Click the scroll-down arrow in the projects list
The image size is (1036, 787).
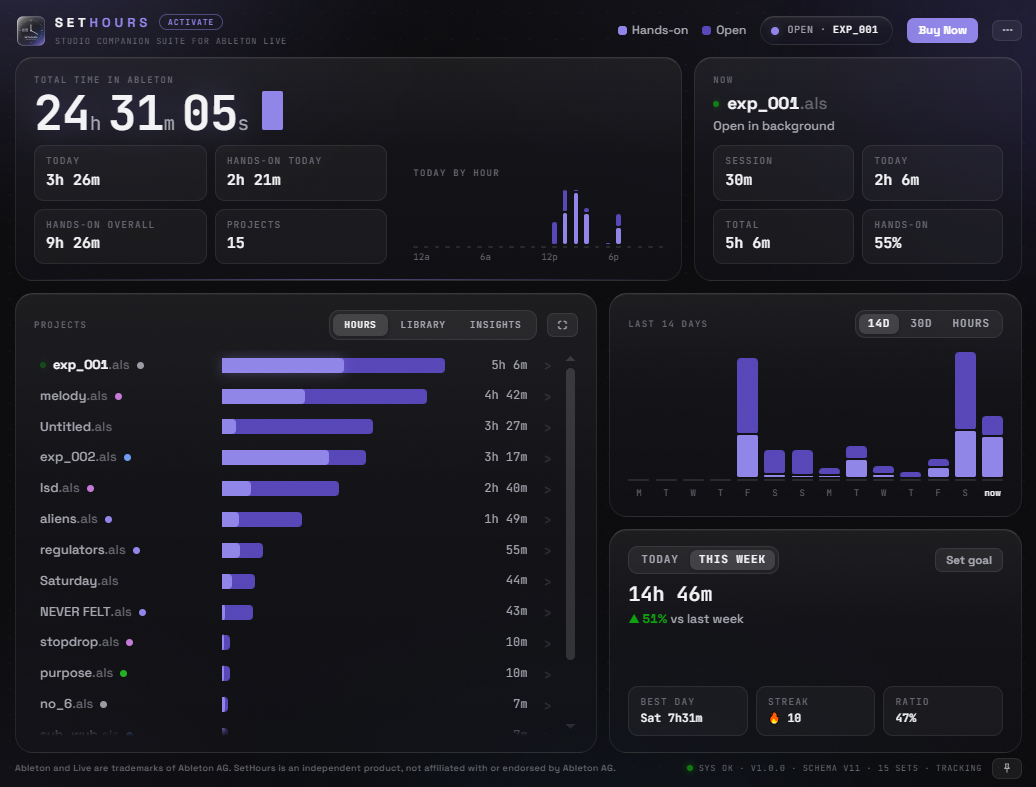(x=570, y=726)
